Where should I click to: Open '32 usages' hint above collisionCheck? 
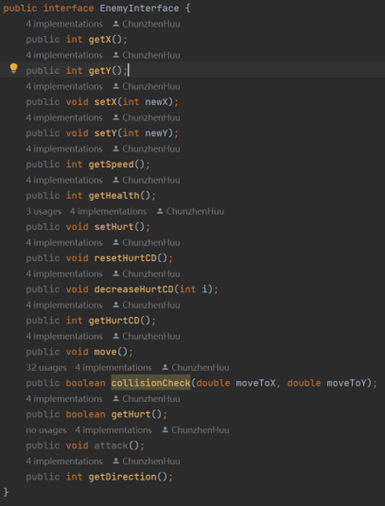coord(46,368)
